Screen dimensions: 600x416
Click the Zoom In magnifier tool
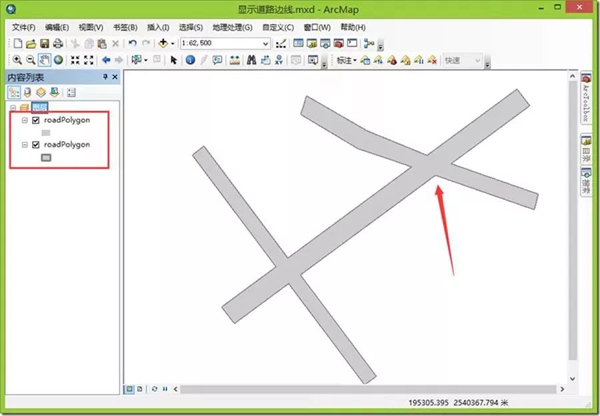[x=16, y=60]
